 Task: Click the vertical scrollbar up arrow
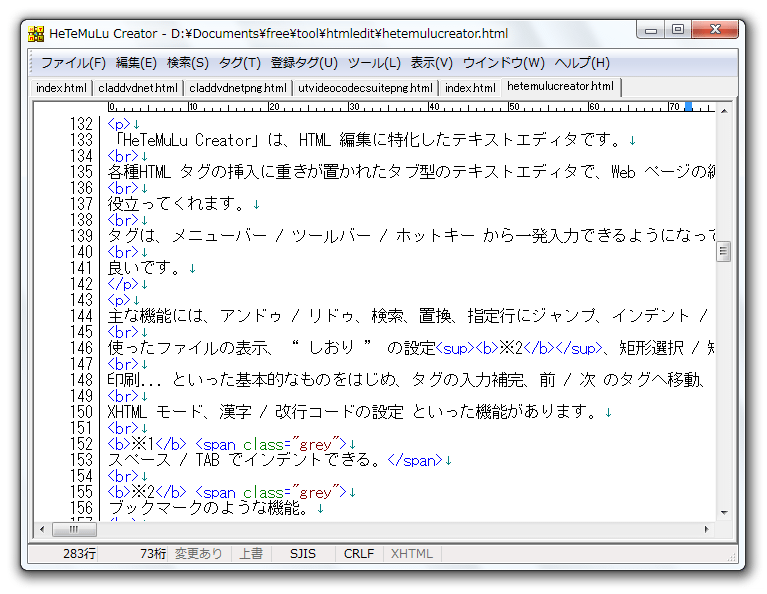pyautogui.click(x=724, y=111)
